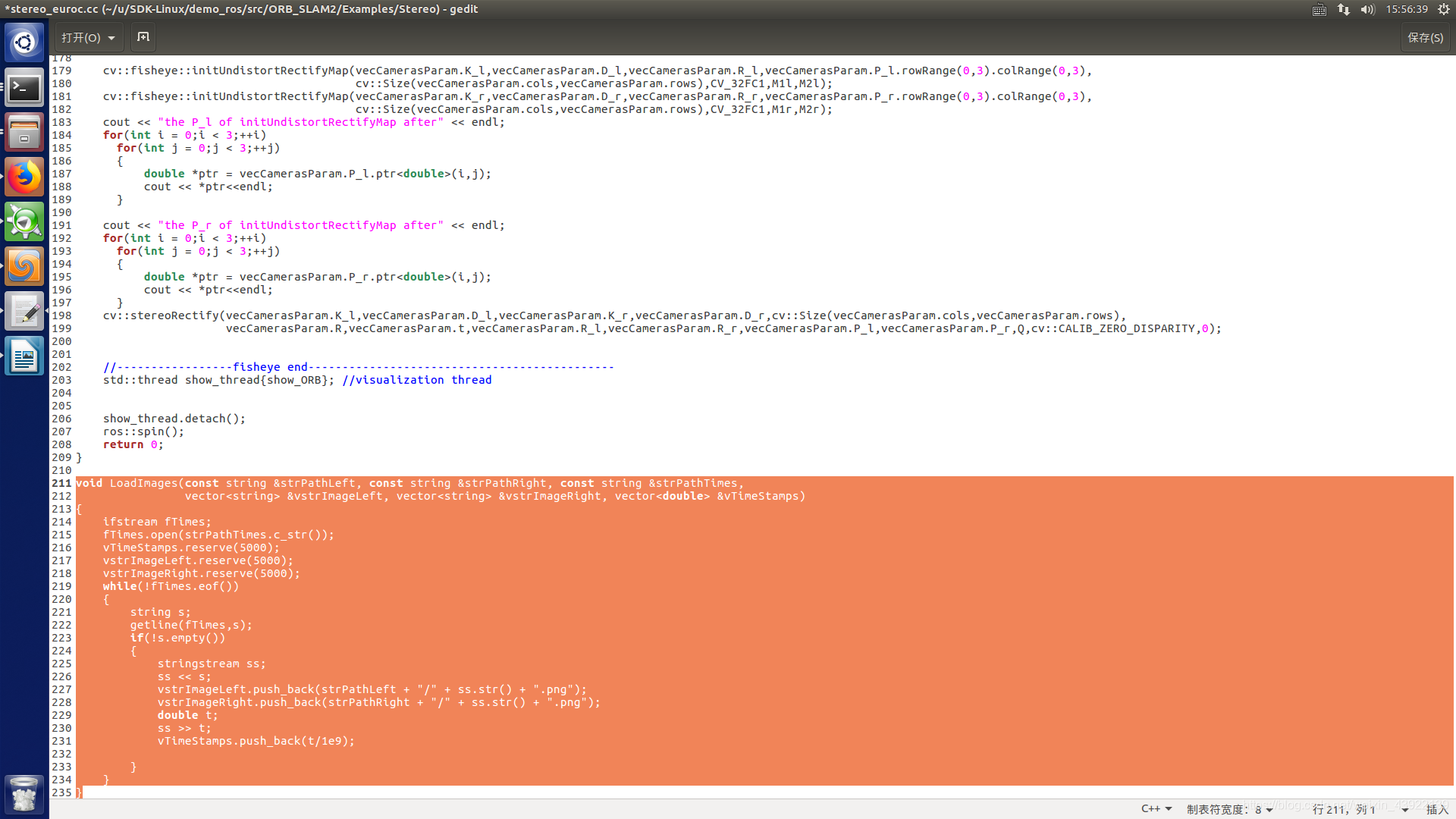Open the Trash dock icon
The image size is (1456, 819).
[24, 794]
